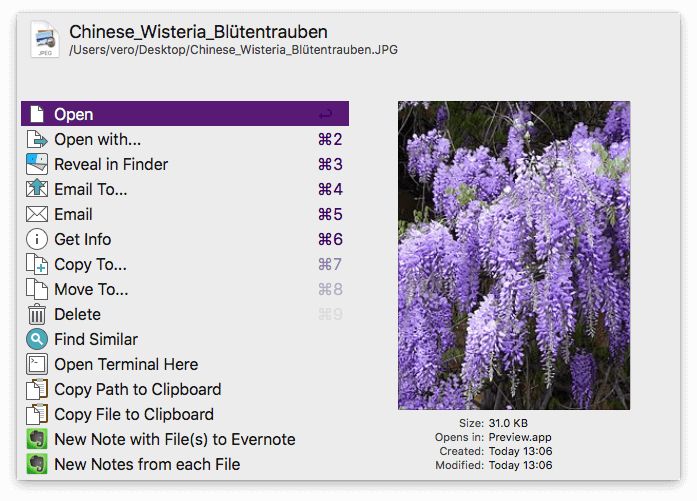Click the Delete trash can icon

pyautogui.click(x=37, y=315)
